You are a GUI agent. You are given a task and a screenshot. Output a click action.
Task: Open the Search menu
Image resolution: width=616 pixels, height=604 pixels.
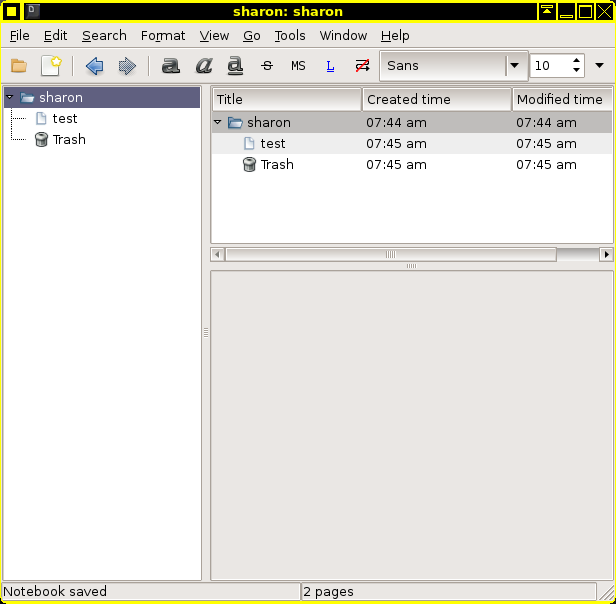pyautogui.click(x=104, y=36)
